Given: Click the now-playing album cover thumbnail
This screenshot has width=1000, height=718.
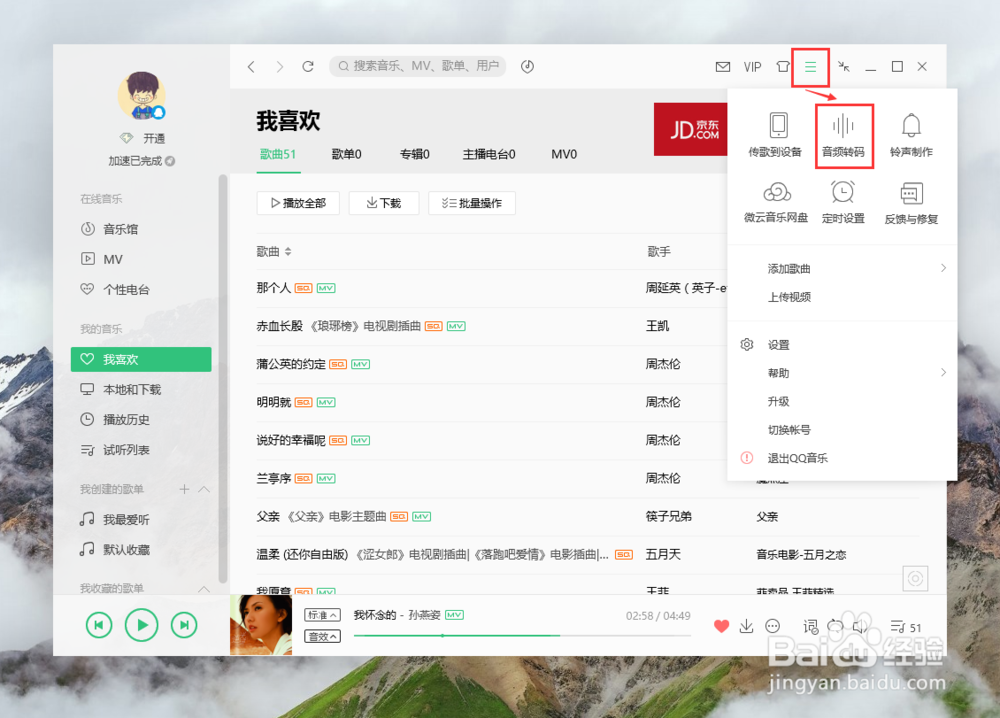Looking at the screenshot, I should tap(261, 625).
